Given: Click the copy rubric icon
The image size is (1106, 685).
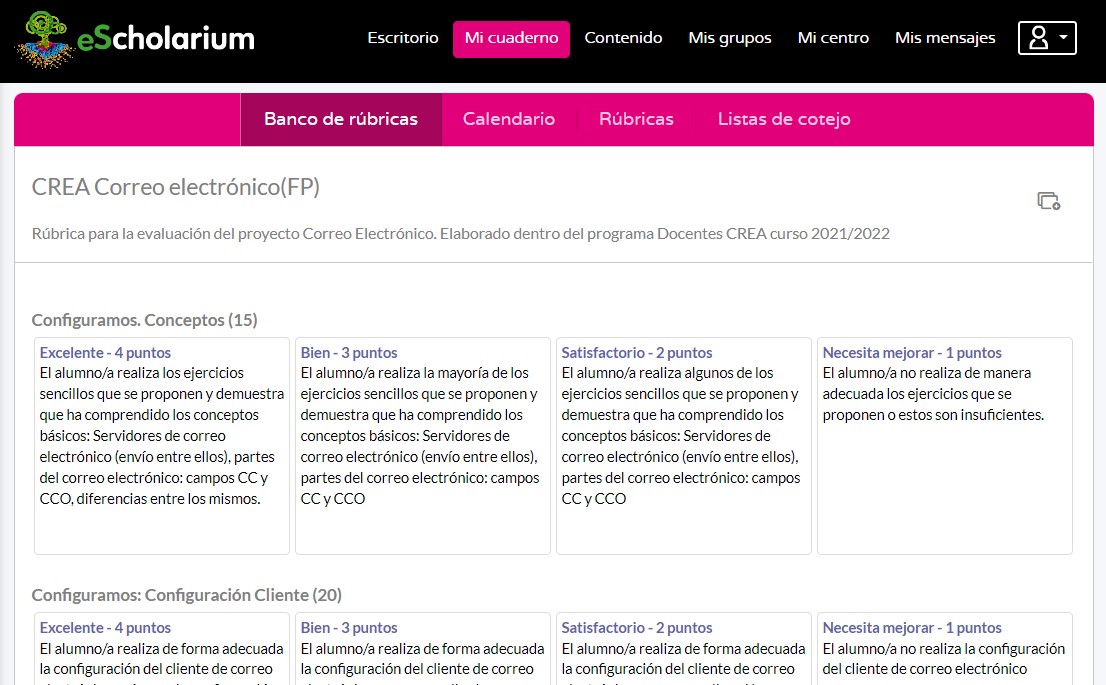Looking at the screenshot, I should [1048, 201].
